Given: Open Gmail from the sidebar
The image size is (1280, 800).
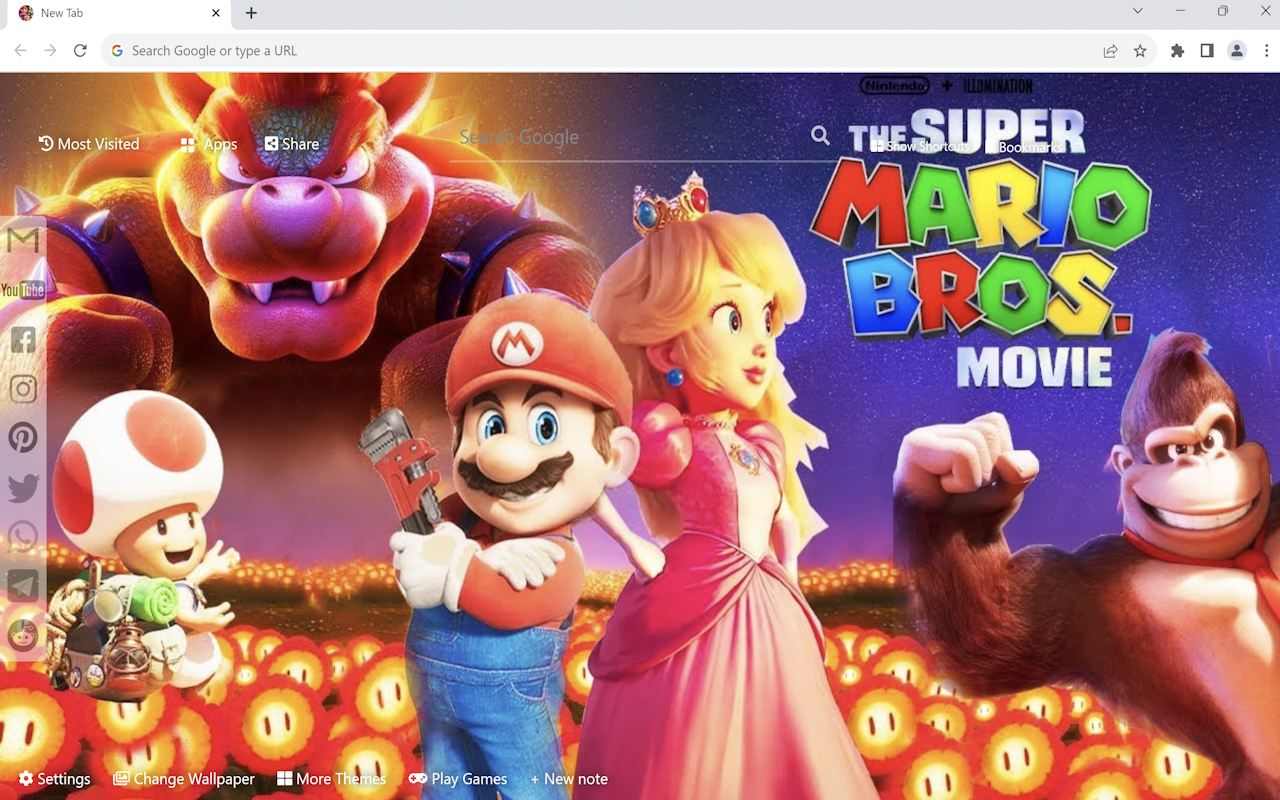Looking at the screenshot, I should [22, 240].
